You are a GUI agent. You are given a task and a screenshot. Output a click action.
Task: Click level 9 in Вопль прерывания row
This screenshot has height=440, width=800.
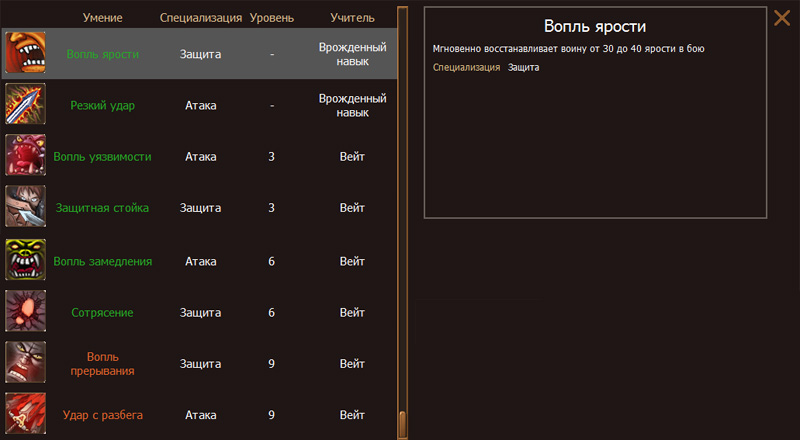[x=271, y=364]
